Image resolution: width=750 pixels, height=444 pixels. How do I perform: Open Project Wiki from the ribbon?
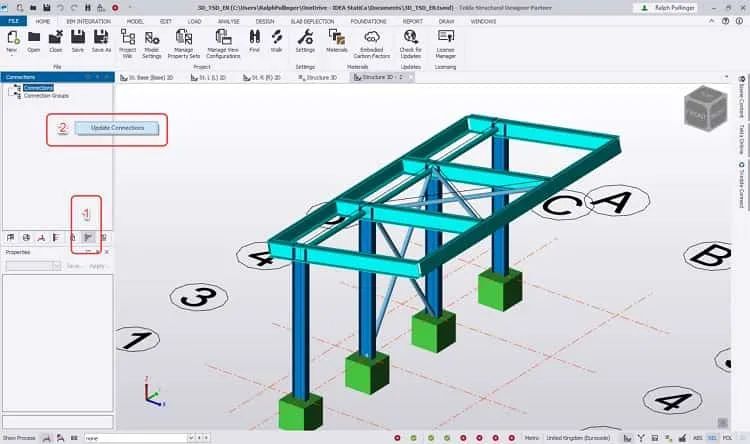127,44
